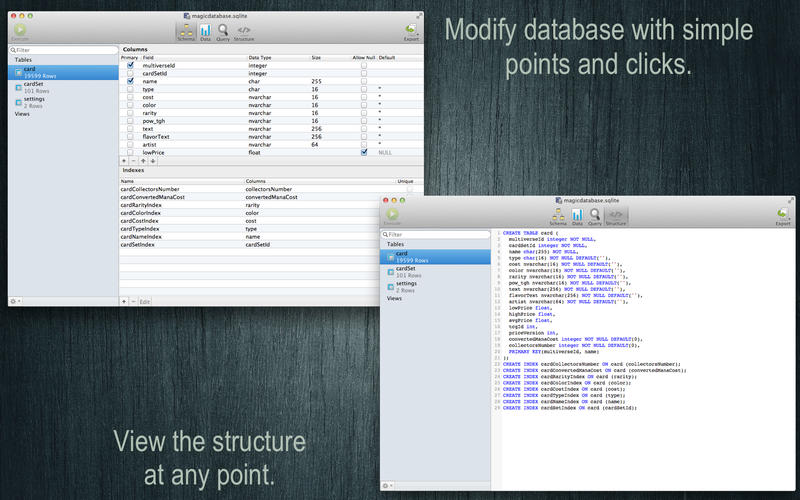Viewport: 800px width, 500px height.
Task: Enable Primary checkbox for cardSetId field
Action: click(130, 73)
